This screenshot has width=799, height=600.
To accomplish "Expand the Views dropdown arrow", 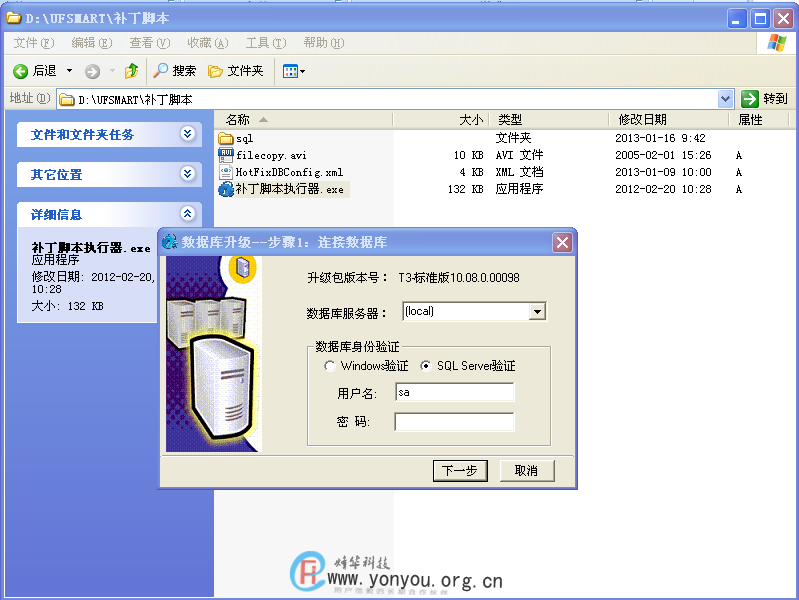I will [303, 71].
